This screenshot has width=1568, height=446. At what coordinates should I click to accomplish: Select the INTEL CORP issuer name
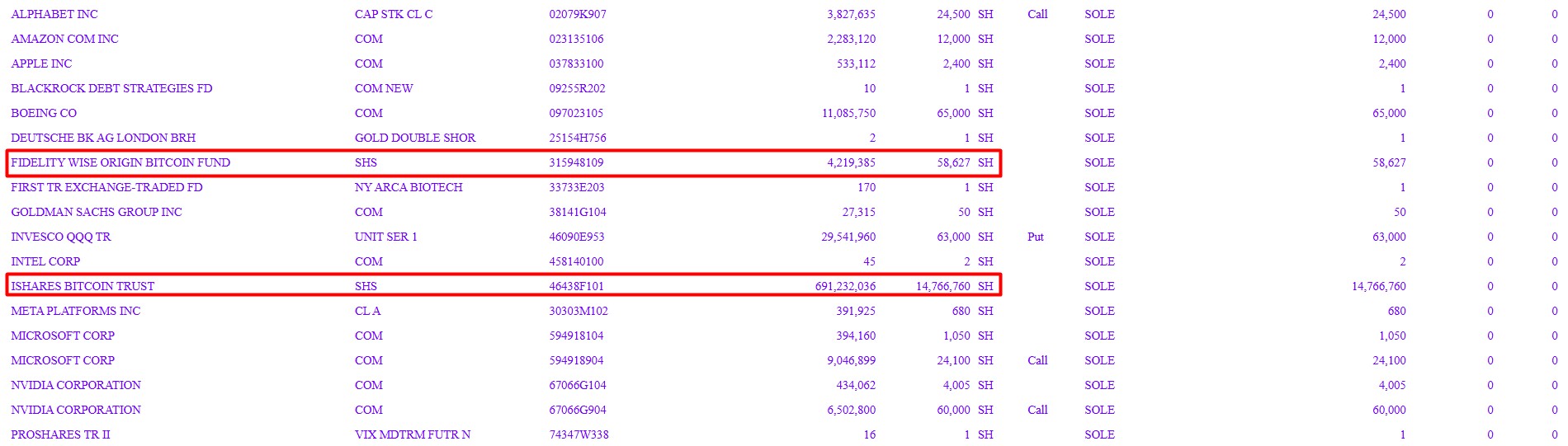pyautogui.click(x=45, y=261)
